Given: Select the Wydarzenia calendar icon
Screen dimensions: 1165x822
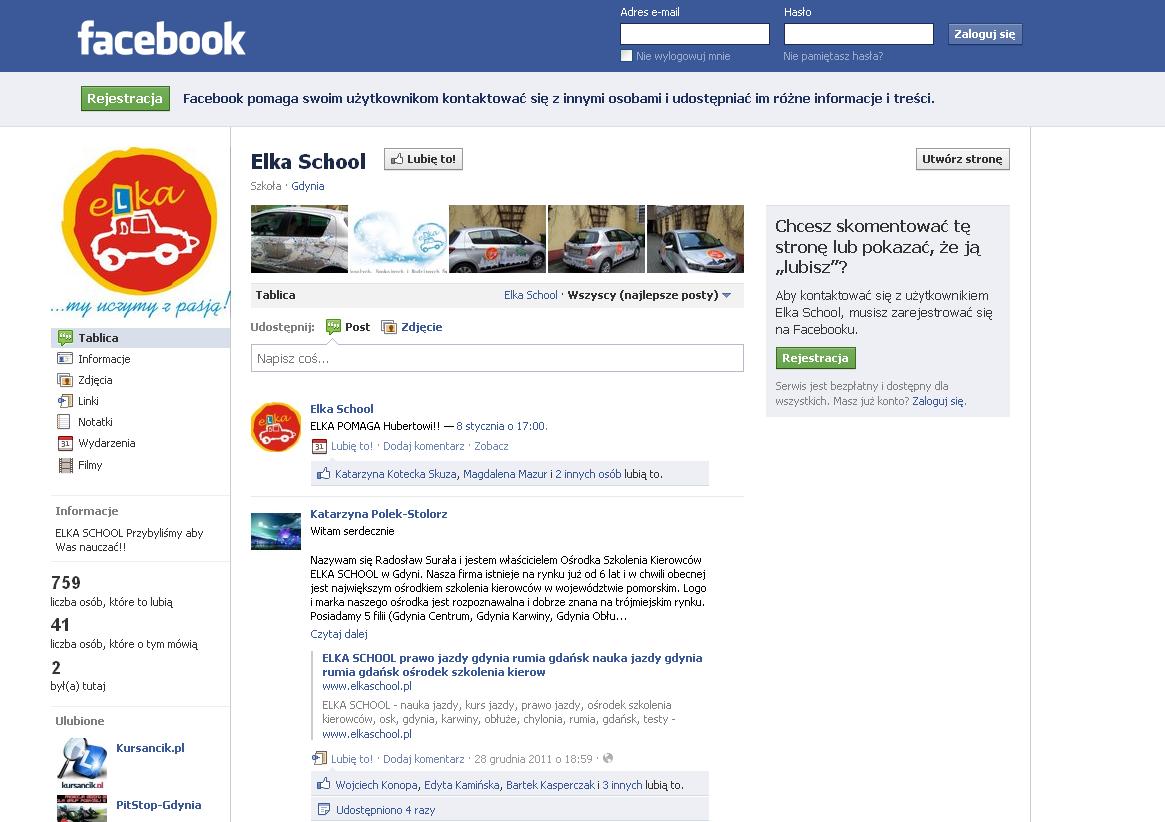Looking at the screenshot, I should point(65,443).
